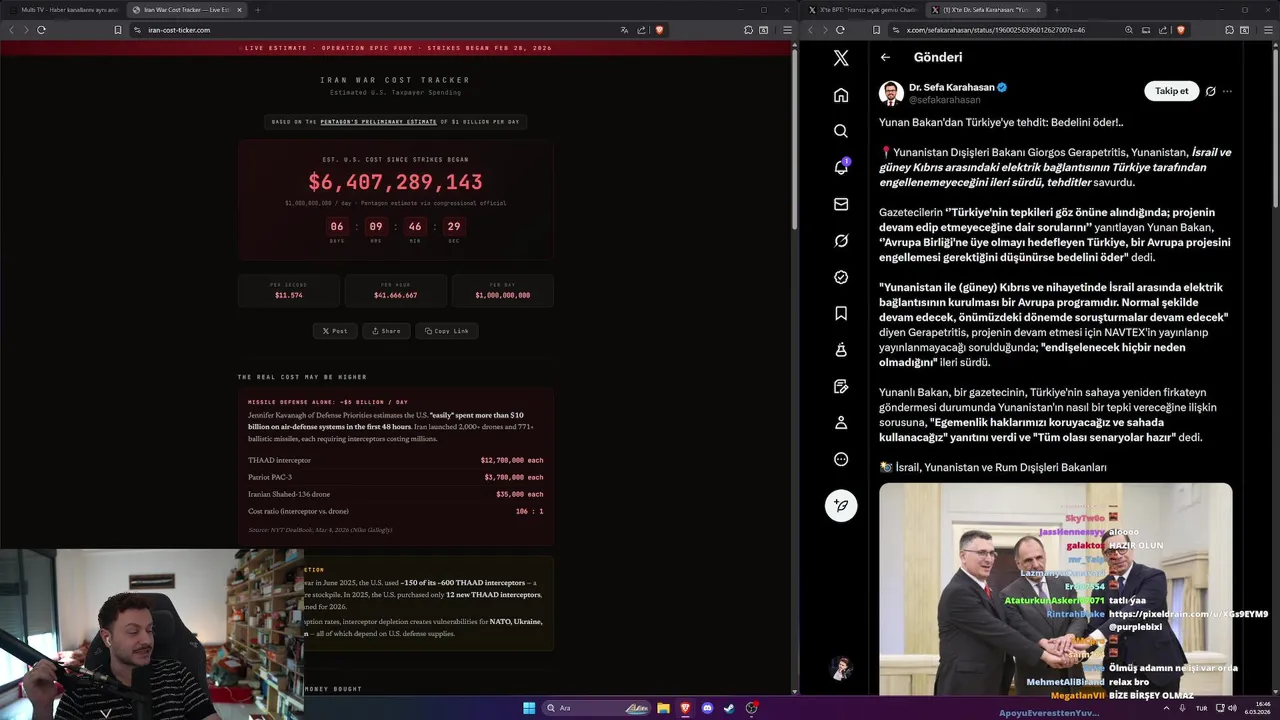Reload the iran-cost-ticker.com page
This screenshot has height=720, width=1280.
(41, 30)
